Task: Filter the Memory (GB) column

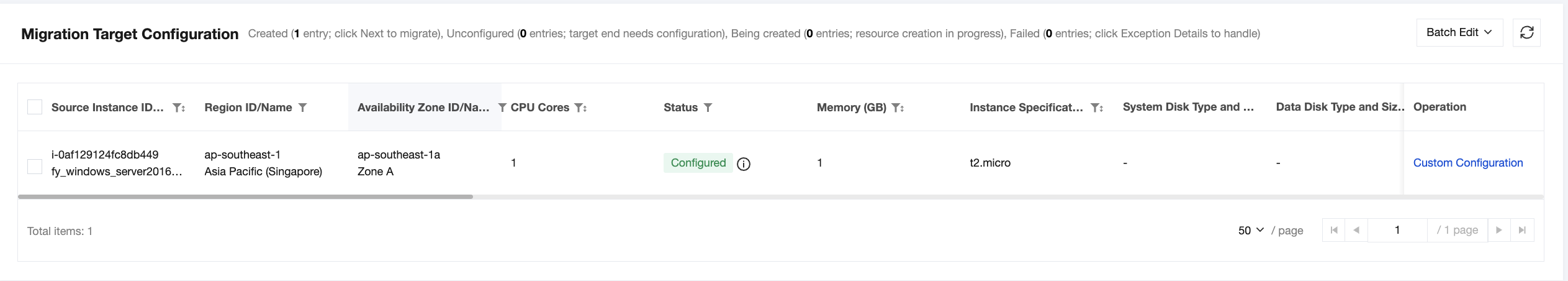Action: coord(896,108)
